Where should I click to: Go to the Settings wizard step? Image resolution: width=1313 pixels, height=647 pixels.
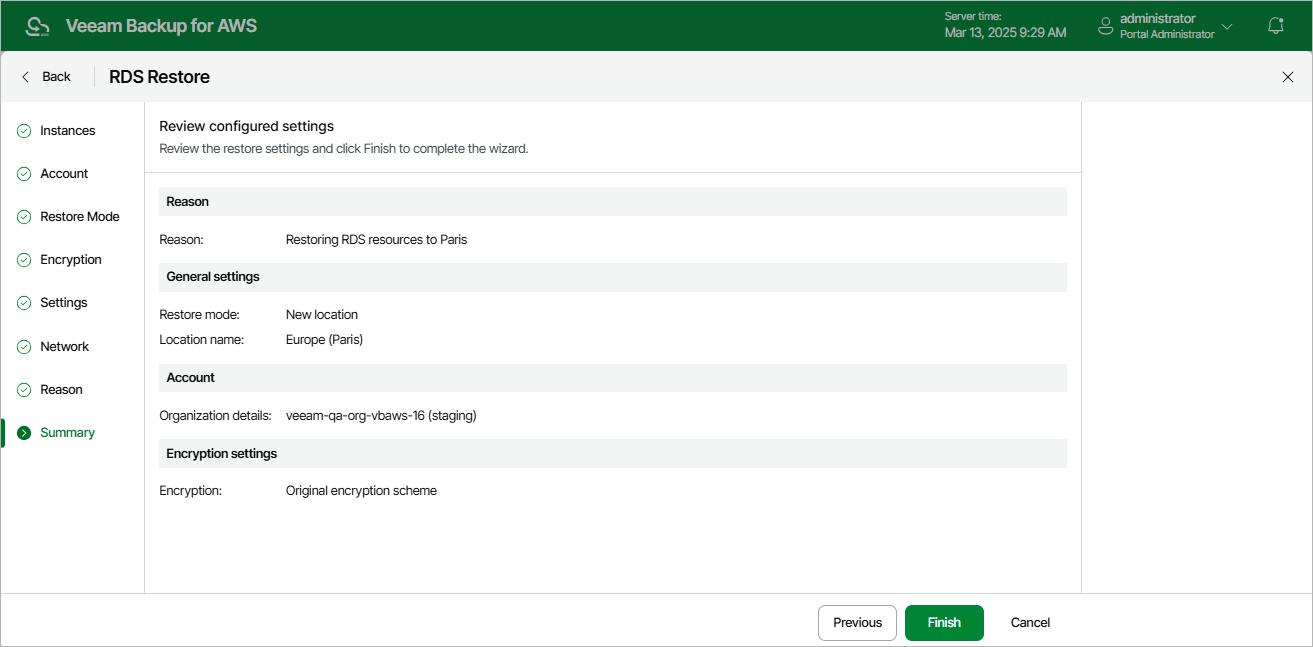(x=63, y=303)
